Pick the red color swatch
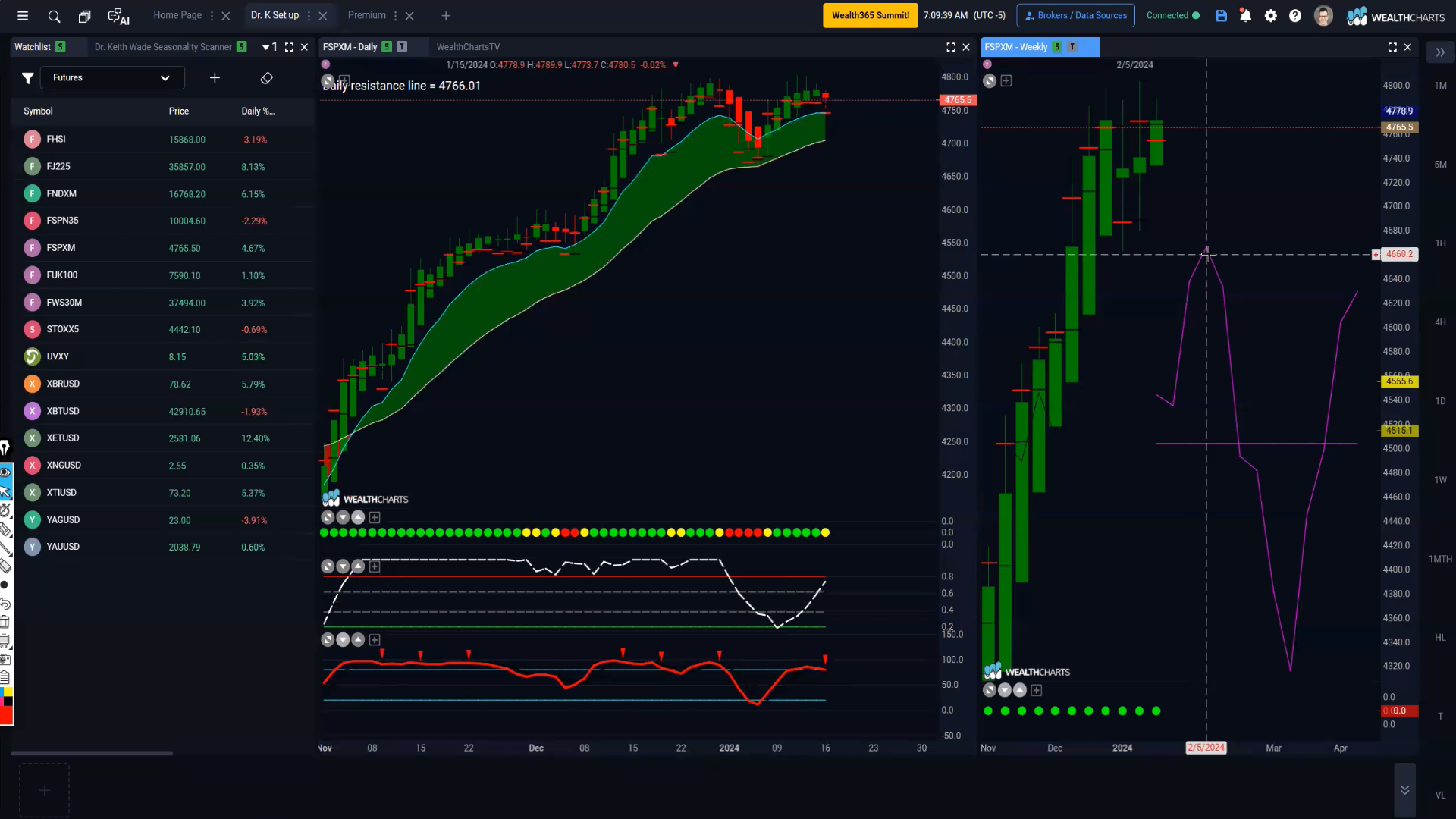Image resolution: width=1456 pixels, height=819 pixels. (6, 716)
